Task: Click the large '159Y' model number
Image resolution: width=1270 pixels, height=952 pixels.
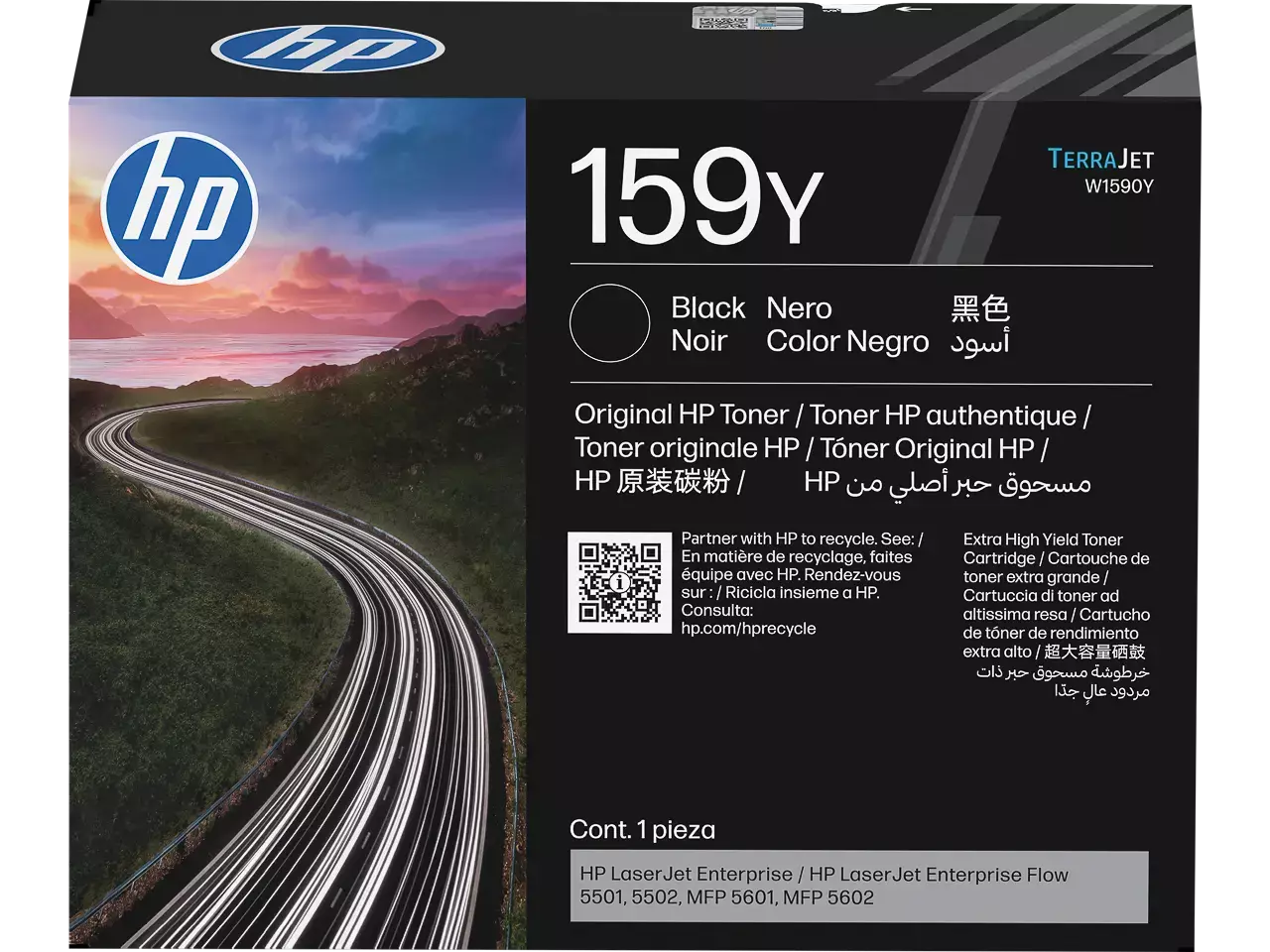Action: pos(696,196)
